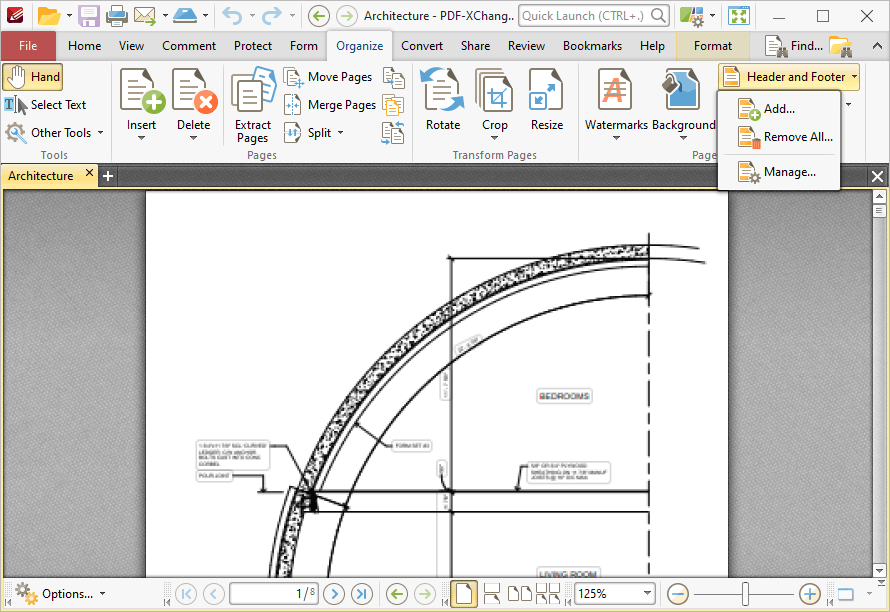This screenshot has height=612, width=890.
Task: Open a new document tab with plus
Action: click(x=107, y=177)
